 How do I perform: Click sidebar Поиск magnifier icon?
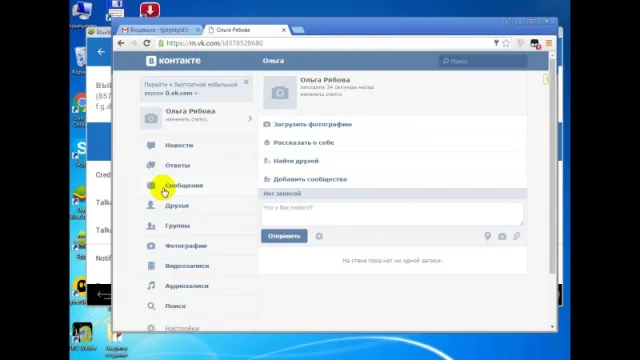(151, 306)
